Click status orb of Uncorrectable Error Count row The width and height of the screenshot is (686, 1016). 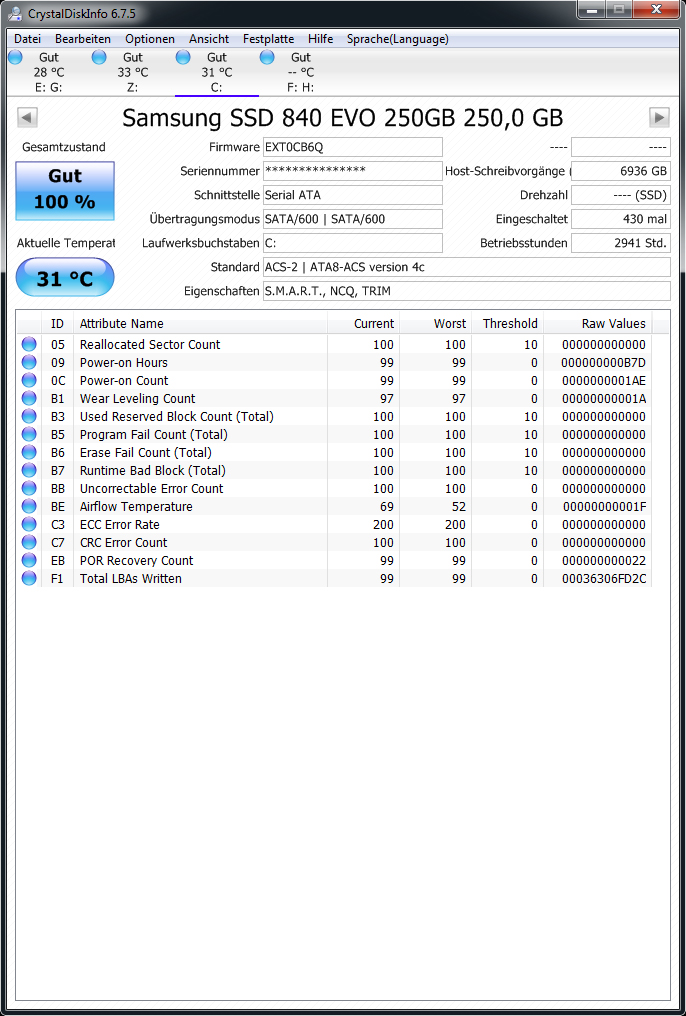pos(29,488)
